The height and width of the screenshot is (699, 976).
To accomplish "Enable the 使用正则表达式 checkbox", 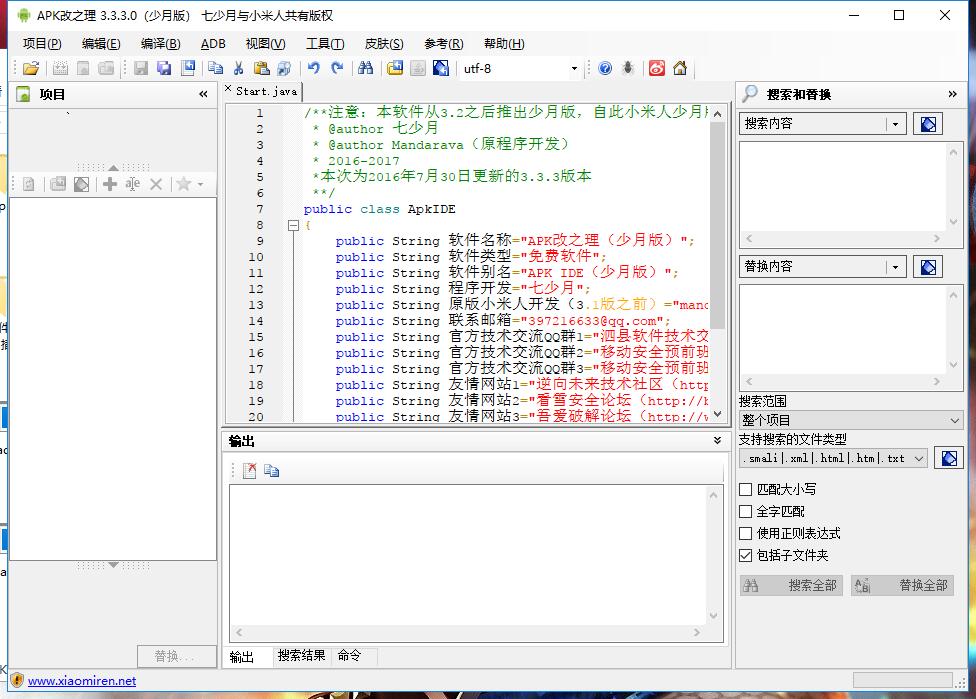I will 746,534.
